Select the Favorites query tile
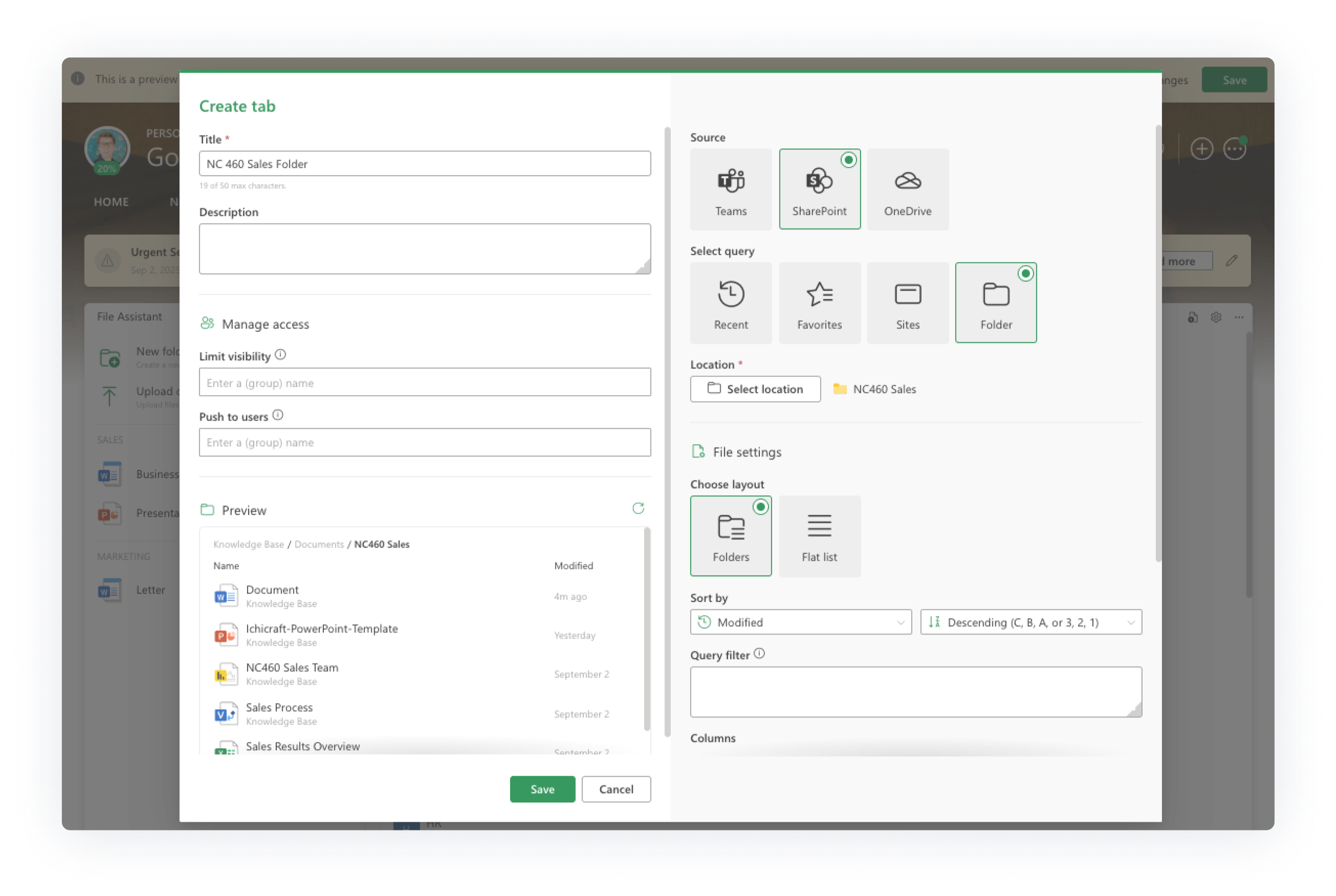The image size is (1336, 896). [819, 303]
